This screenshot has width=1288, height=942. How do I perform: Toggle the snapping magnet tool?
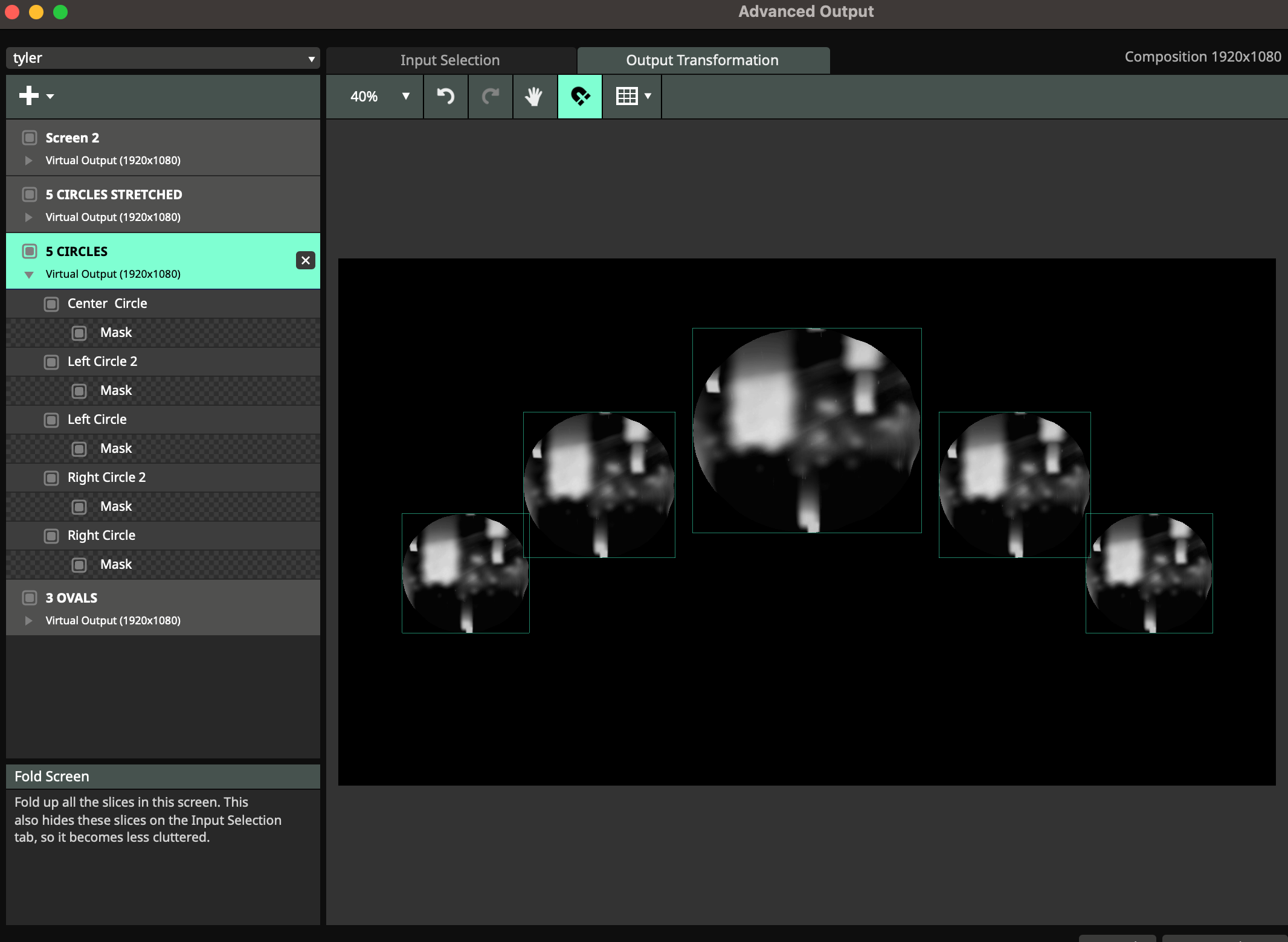(579, 96)
